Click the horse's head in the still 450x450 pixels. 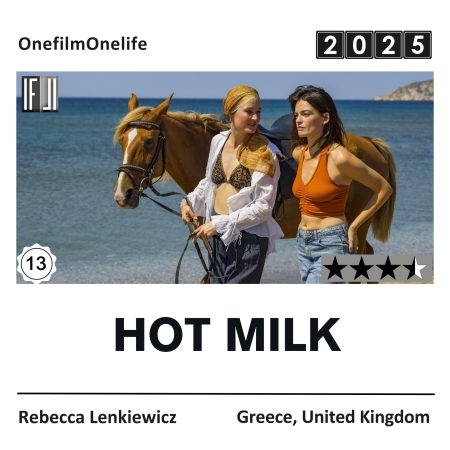pyautogui.click(x=142, y=152)
